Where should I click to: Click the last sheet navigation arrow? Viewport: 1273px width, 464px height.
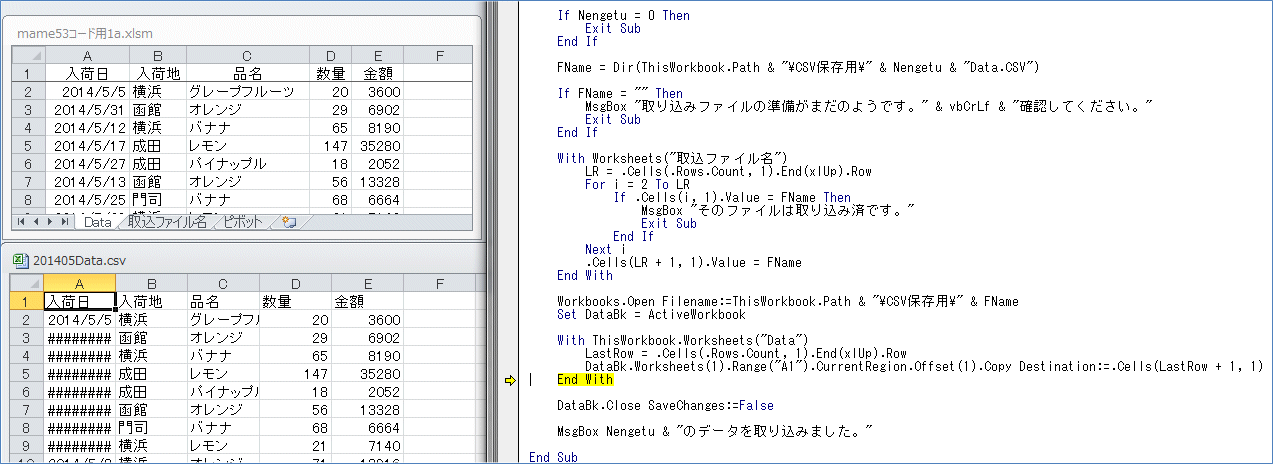click(64, 222)
